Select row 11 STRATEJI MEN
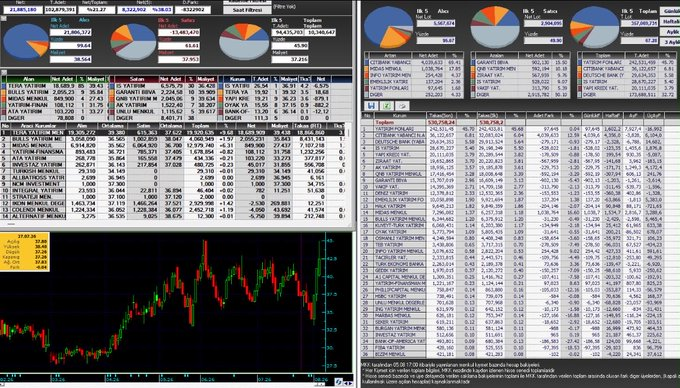Screen dimensions: 680x388 pyautogui.click(x=173, y=197)
